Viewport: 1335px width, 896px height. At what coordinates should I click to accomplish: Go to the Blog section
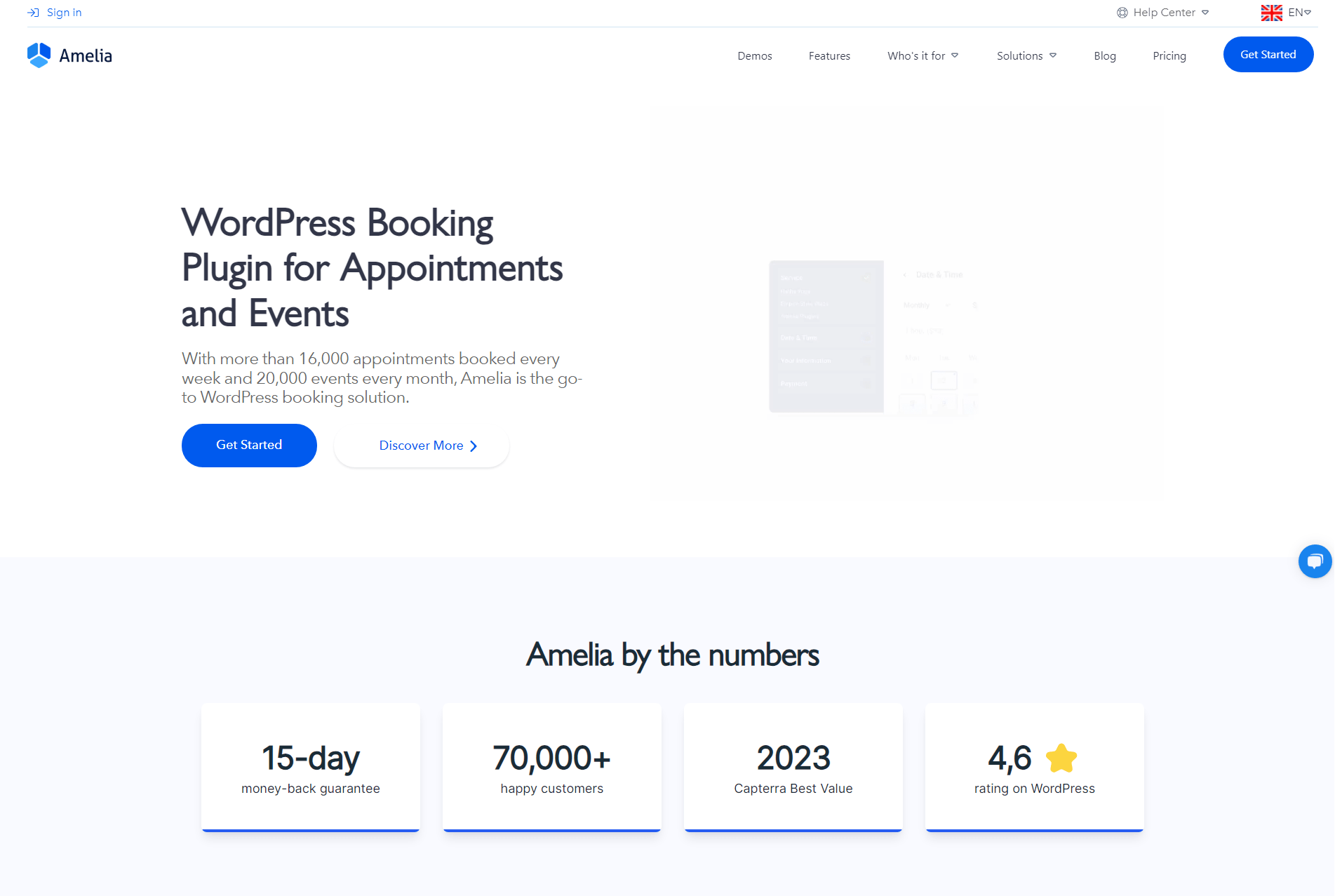click(x=1105, y=55)
